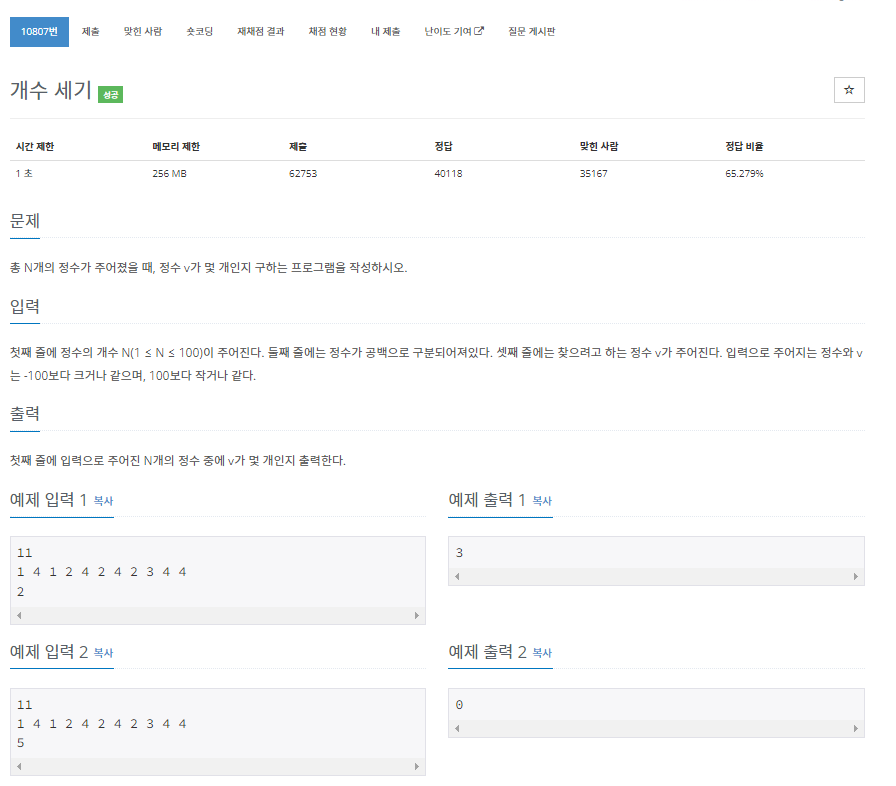The image size is (896, 786).
Task: Click left scroll arrow in 예제 입력 1 box
Action: click(x=19, y=616)
